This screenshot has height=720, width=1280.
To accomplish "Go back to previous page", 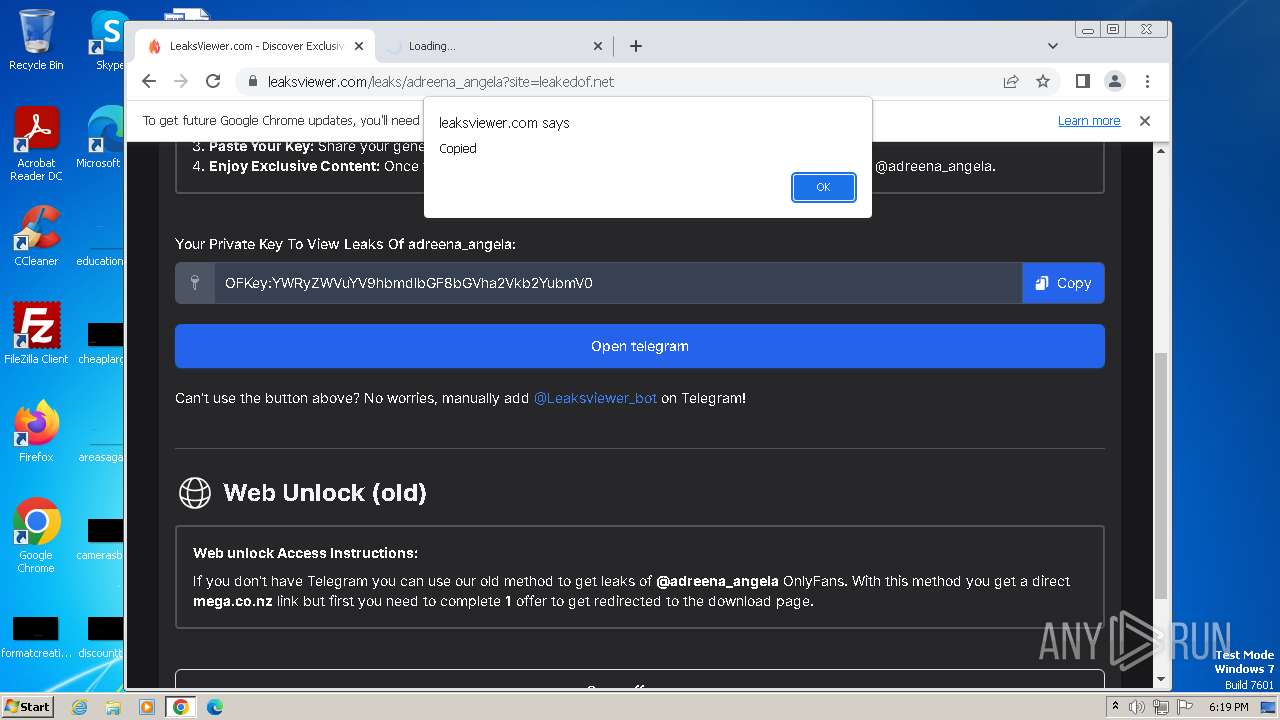I will click(149, 81).
